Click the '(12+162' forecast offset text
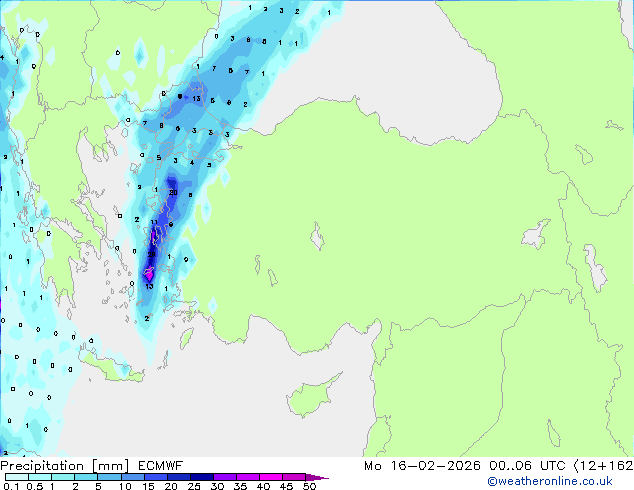 [x=603, y=466]
